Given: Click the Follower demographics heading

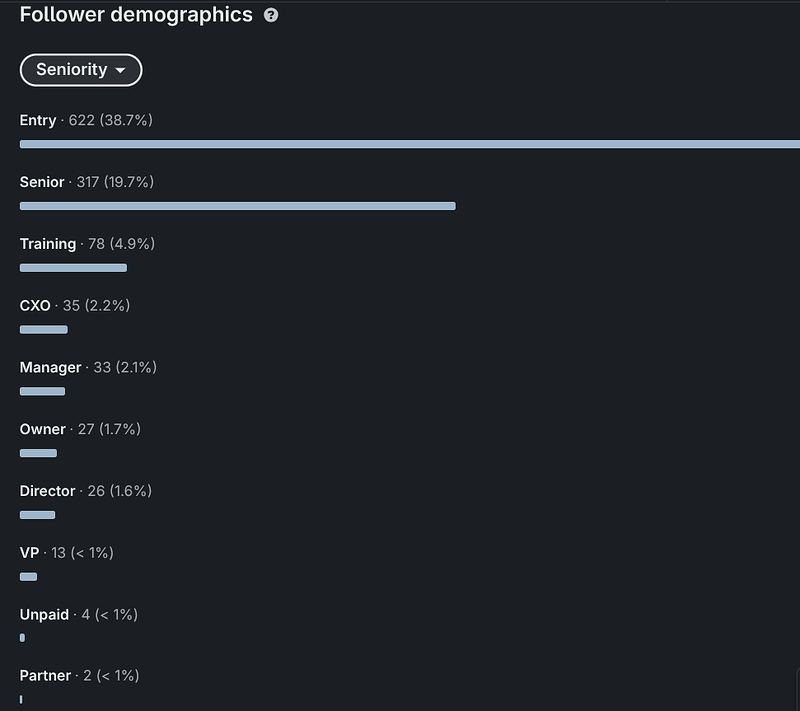Looking at the screenshot, I should point(136,15).
